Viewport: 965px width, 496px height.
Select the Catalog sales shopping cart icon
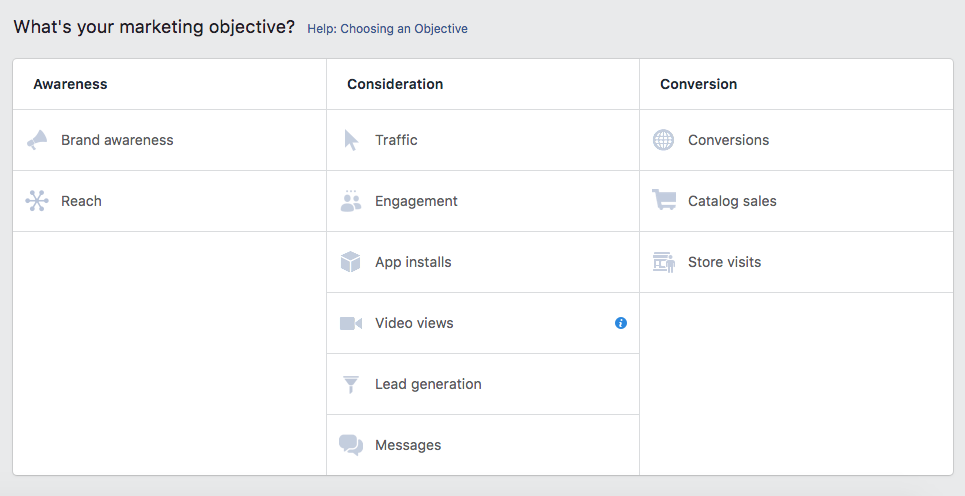click(x=664, y=201)
